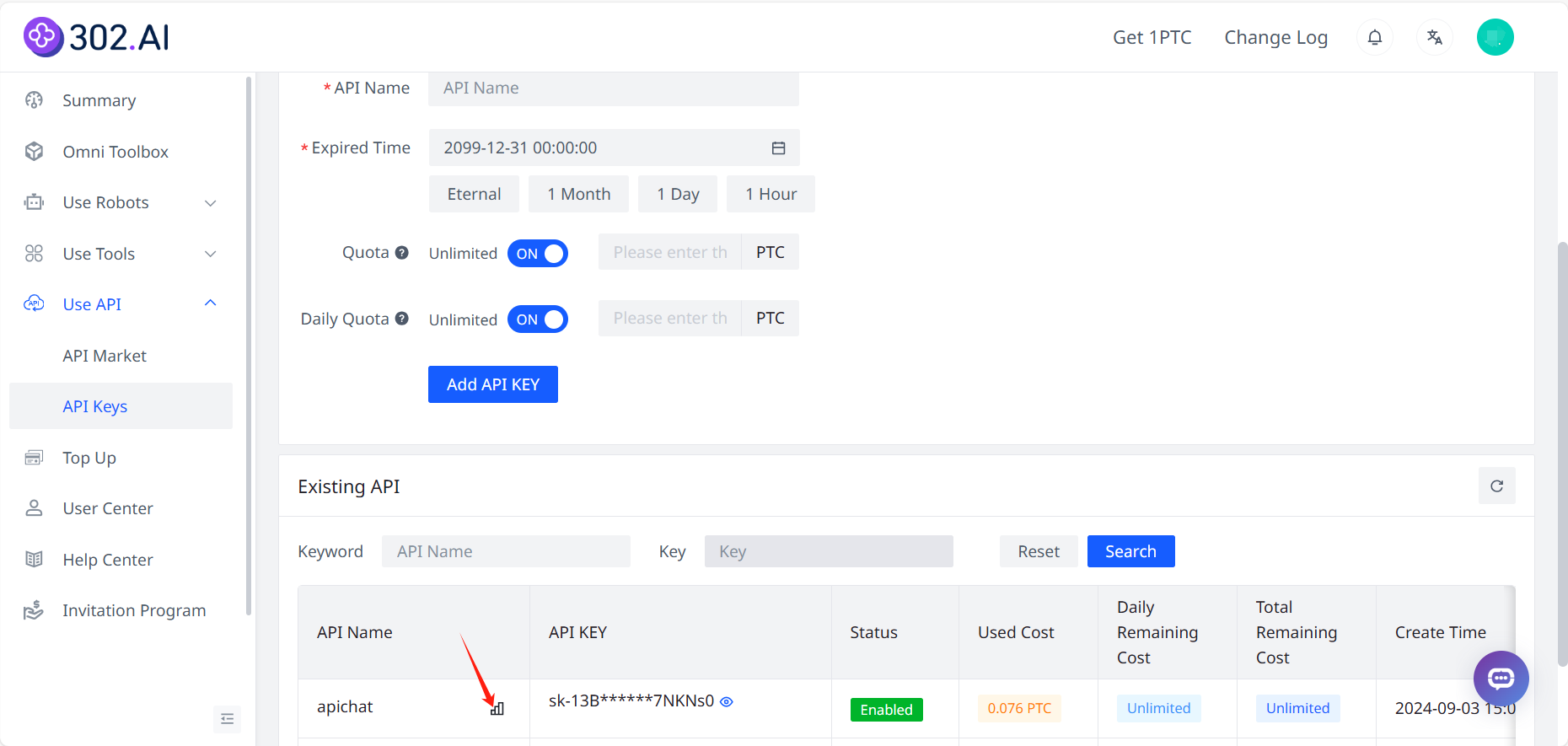Click the Quota help question mark
This screenshot has height=746, width=1568.
coord(402,252)
